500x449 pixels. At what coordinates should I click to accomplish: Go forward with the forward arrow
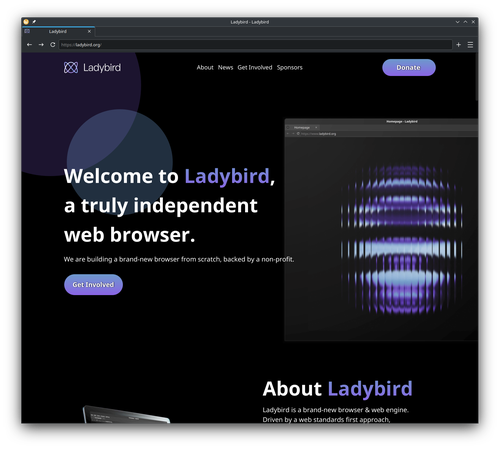point(41,45)
